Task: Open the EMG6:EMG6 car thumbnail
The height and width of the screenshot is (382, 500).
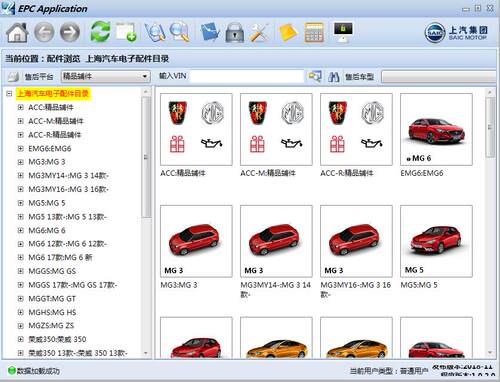Action: (436, 129)
